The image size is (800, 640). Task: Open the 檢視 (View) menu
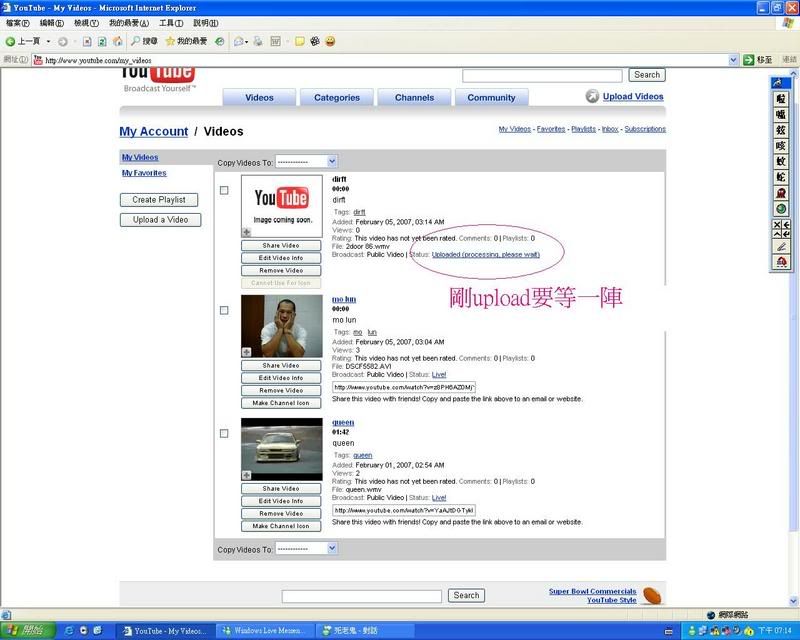coord(86,23)
